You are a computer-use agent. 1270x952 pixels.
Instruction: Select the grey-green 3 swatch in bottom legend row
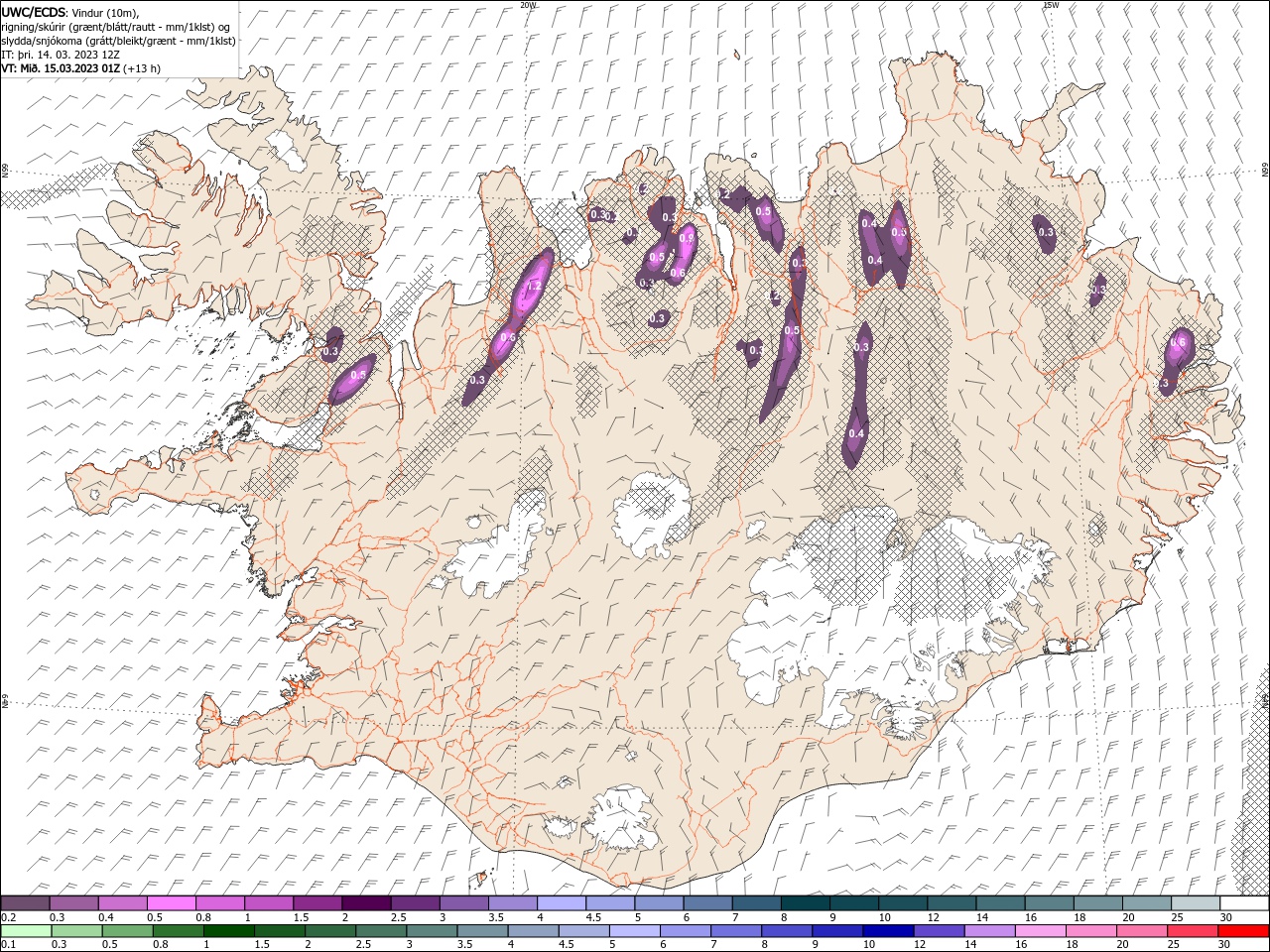click(x=431, y=932)
